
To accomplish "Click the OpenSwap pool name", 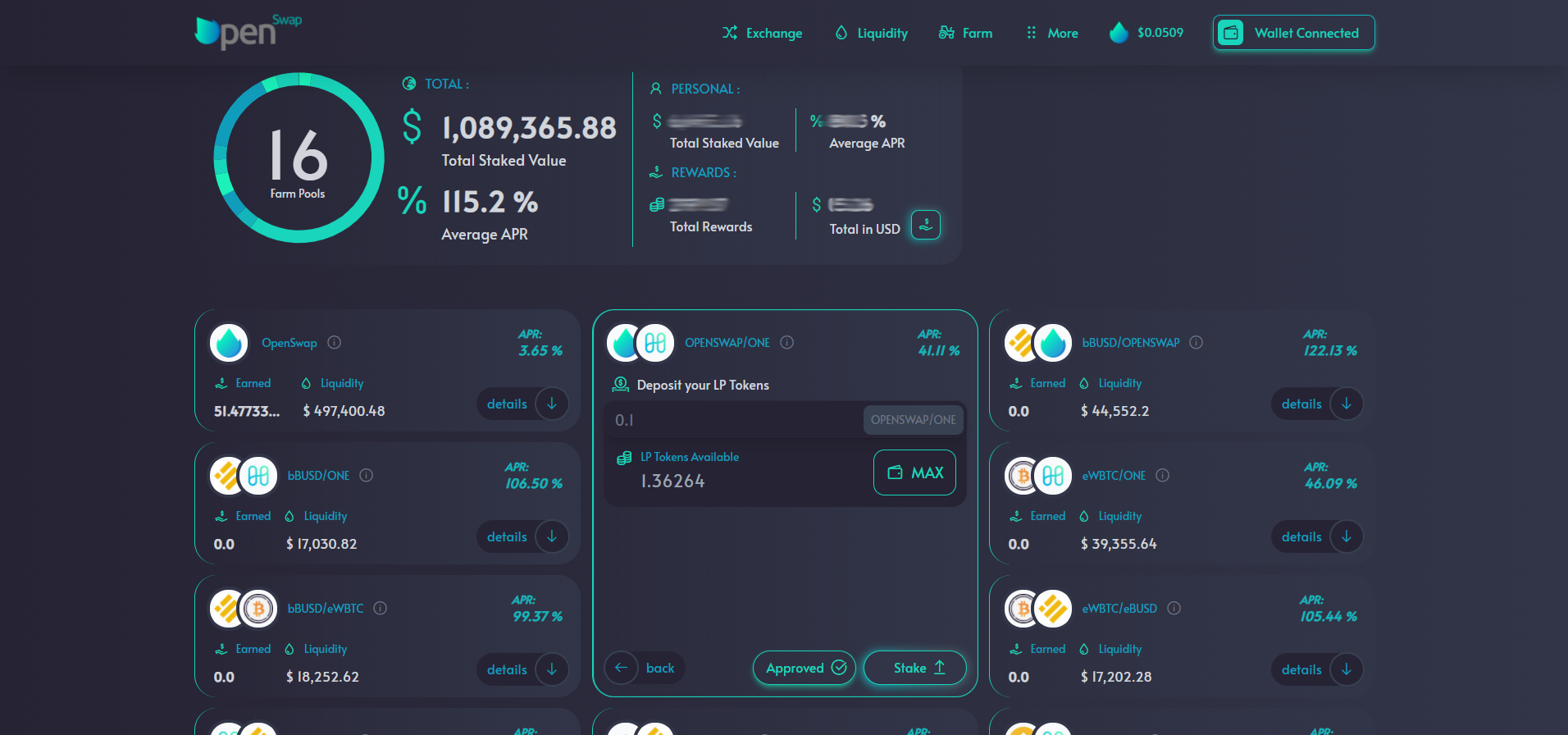I will tap(289, 343).
